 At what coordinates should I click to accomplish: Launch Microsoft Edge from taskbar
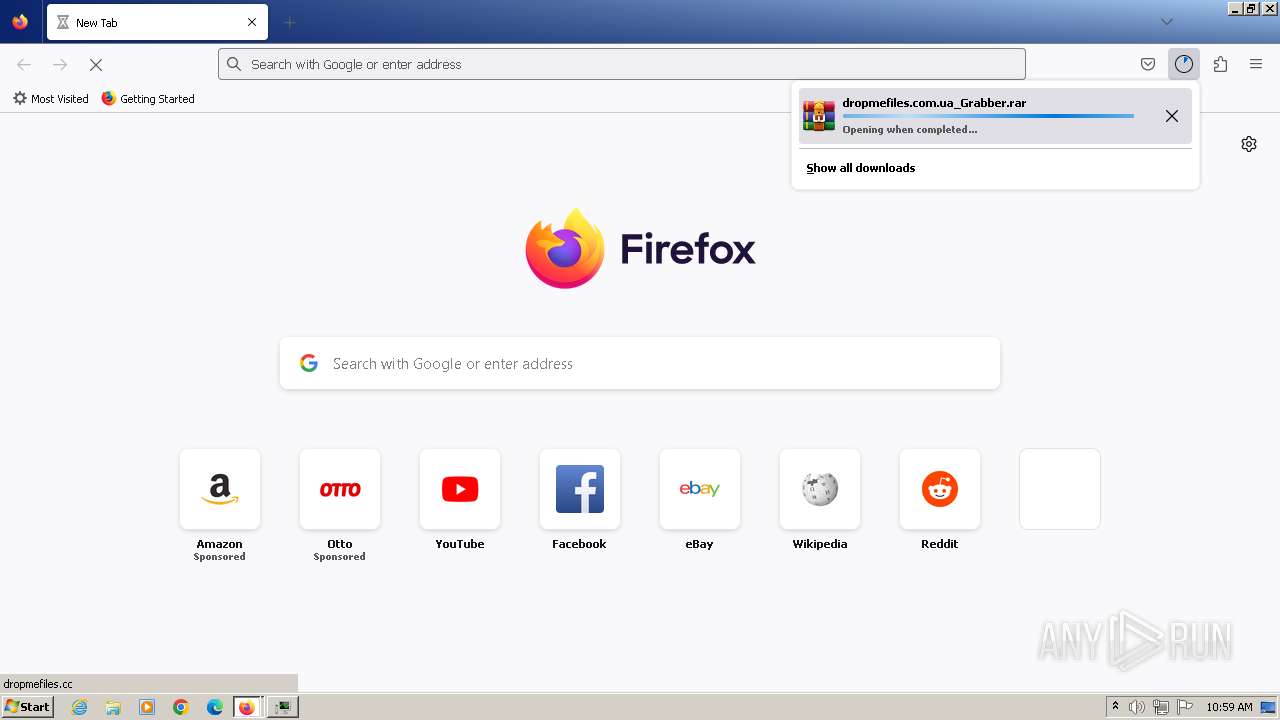[x=215, y=707]
